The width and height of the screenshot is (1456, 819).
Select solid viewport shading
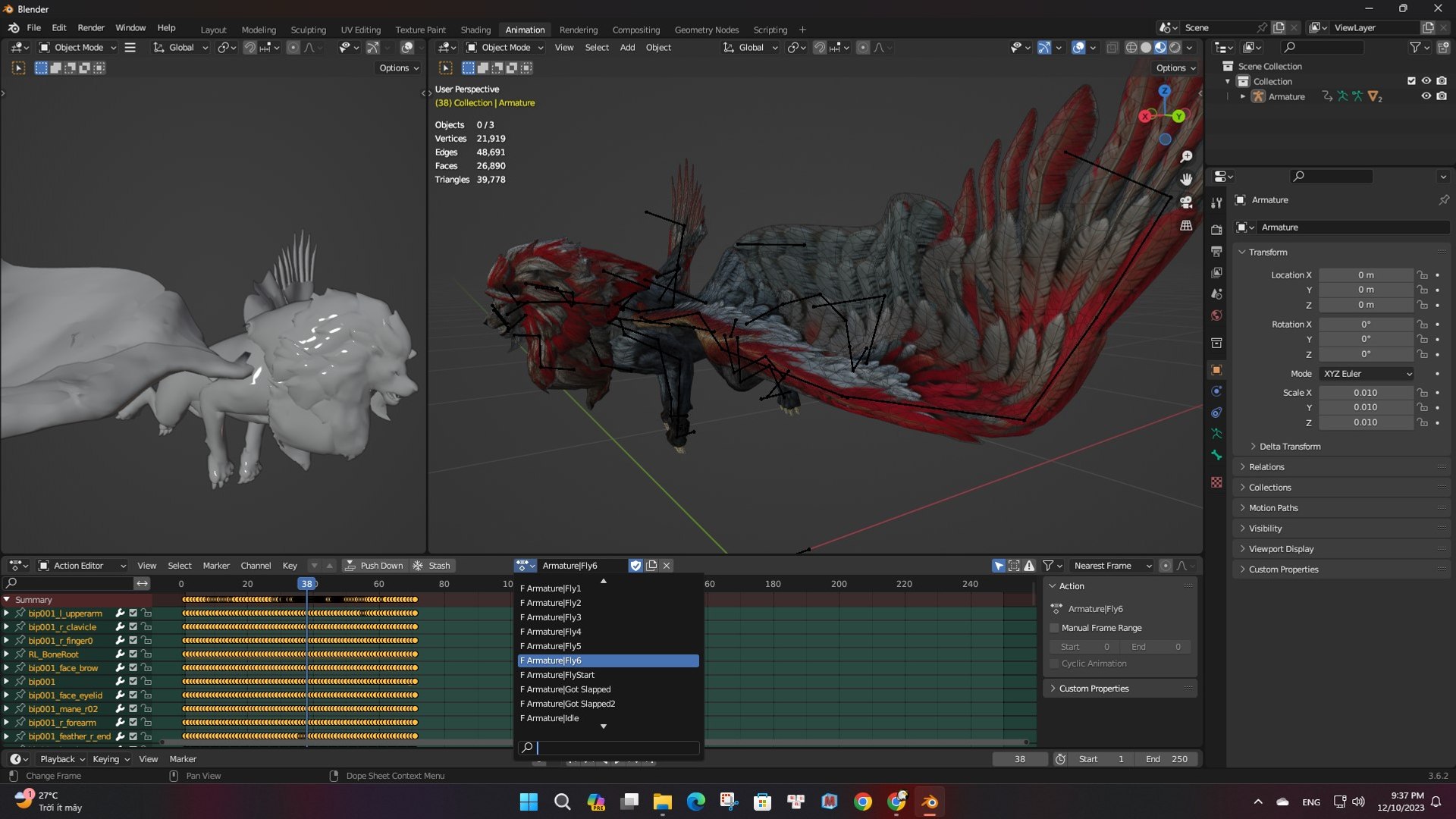coord(1146,47)
